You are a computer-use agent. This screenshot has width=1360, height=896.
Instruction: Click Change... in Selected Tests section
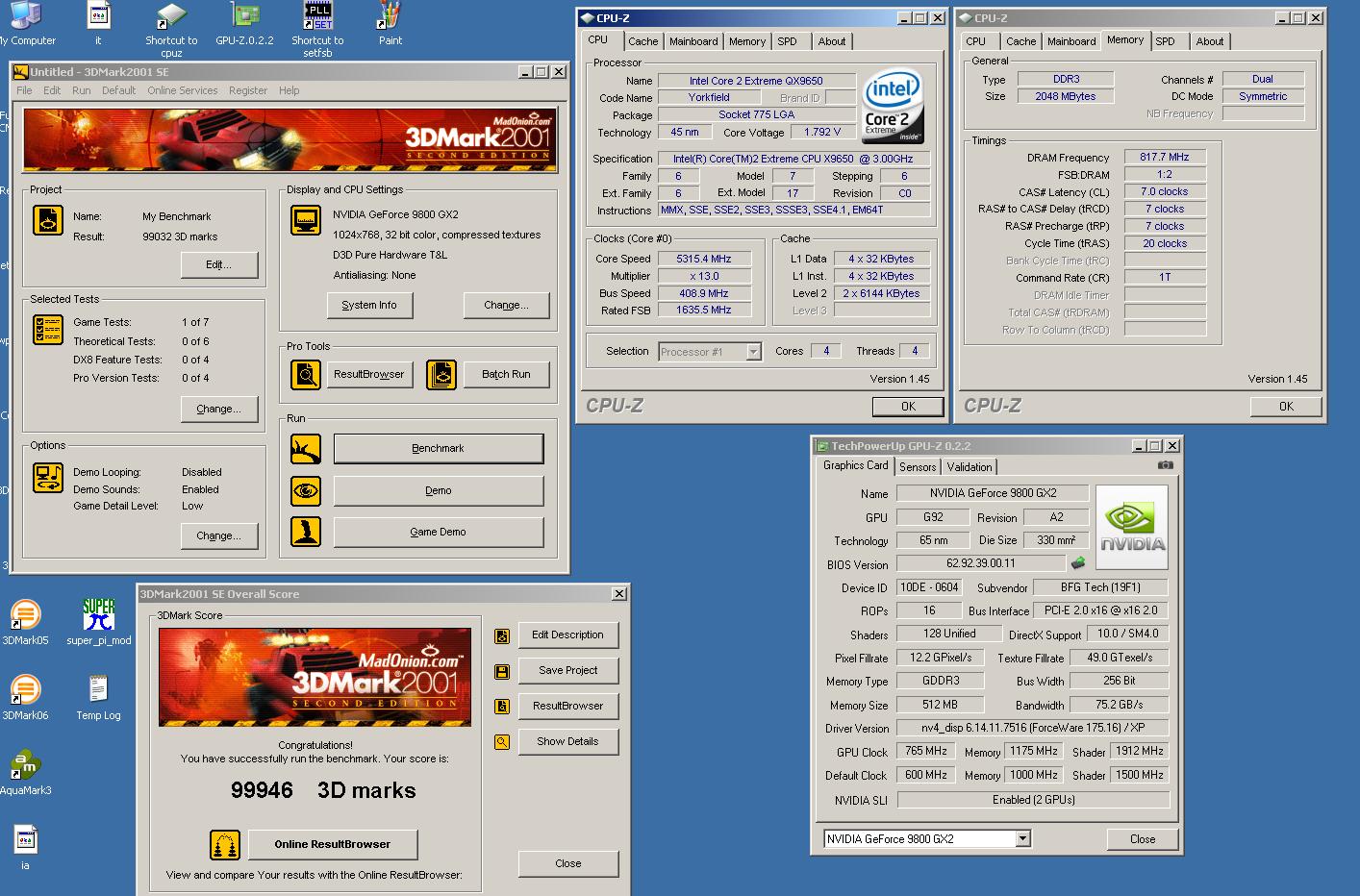[x=219, y=409]
